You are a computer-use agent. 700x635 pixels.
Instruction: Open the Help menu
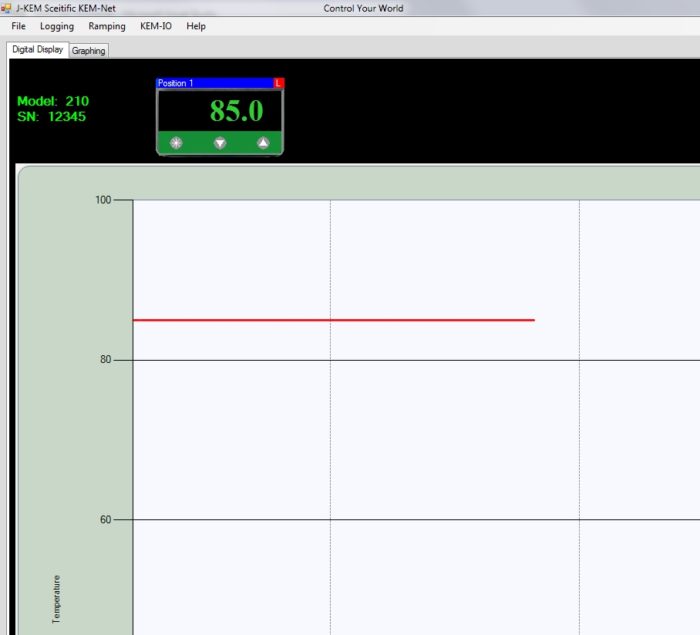point(196,26)
